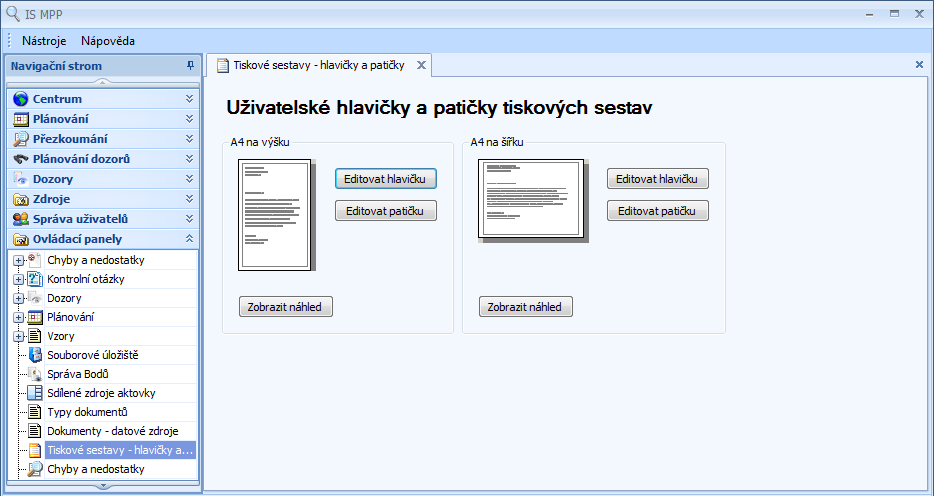Pin the Navigační strom panel
This screenshot has height=496, width=934.
pyautogui.click(x=190, y=65)
